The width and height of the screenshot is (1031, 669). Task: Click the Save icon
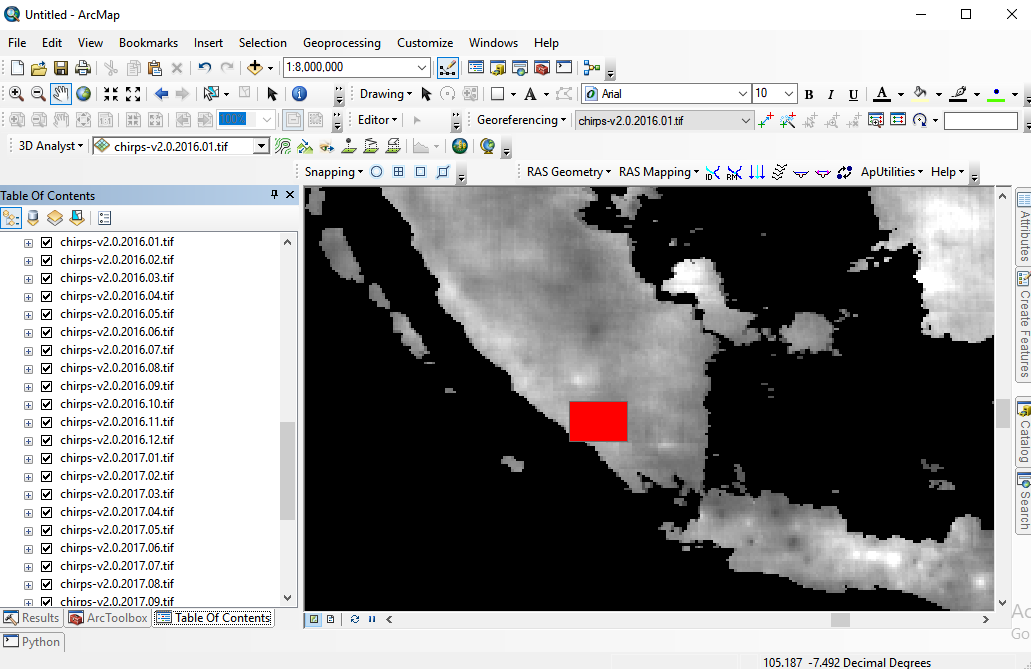click(x=62, y=67)
